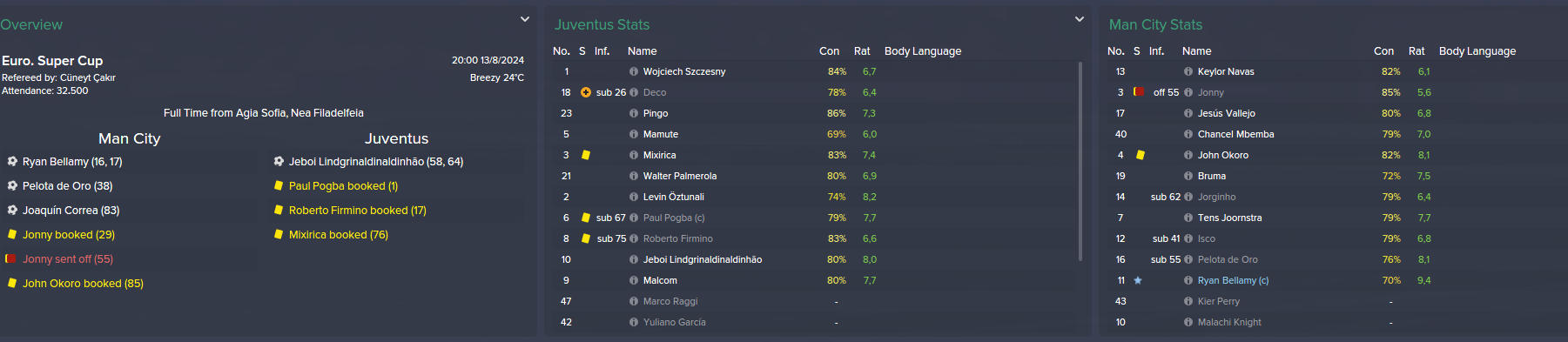Sort Man City table by Con column
Screen dimensions: 1568x342
1383,51
